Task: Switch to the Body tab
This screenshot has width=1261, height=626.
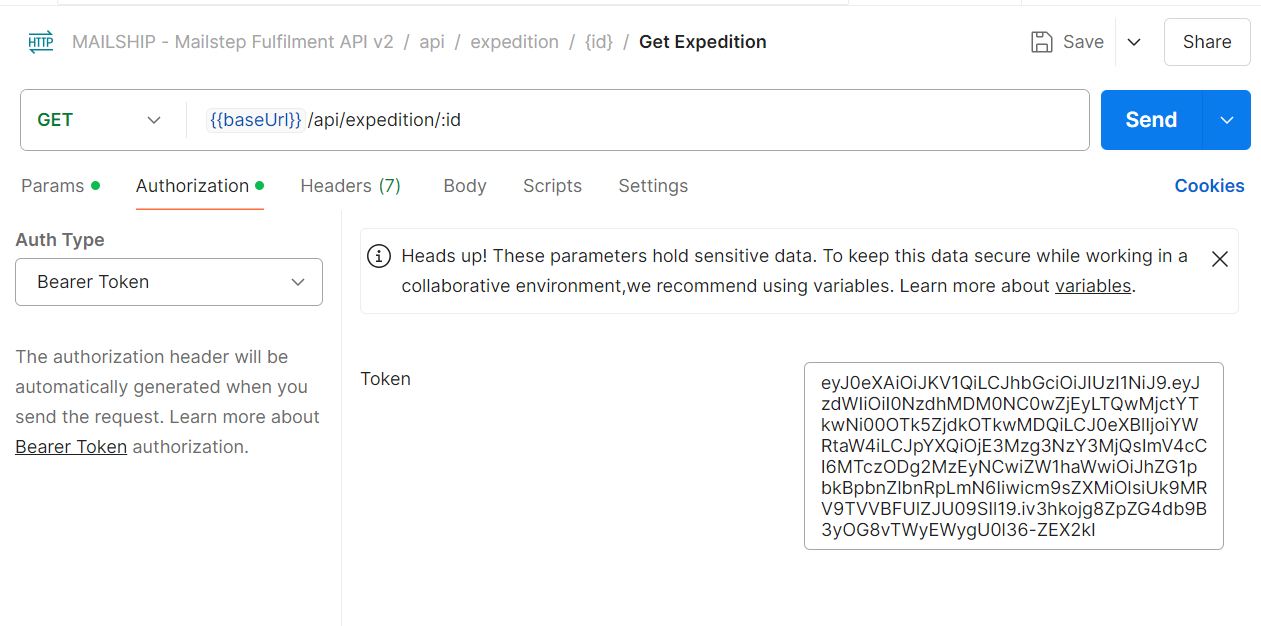Action: (464, 186)
